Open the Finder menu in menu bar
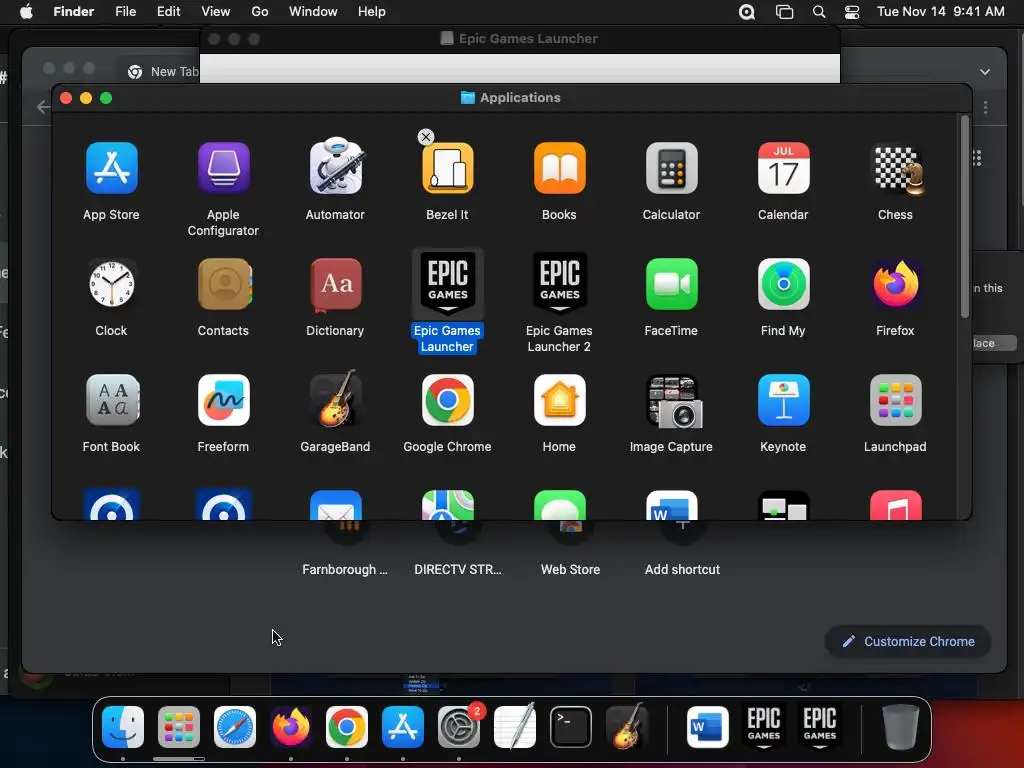This screenshot has height=768, width=1024. tap(74, 12)
